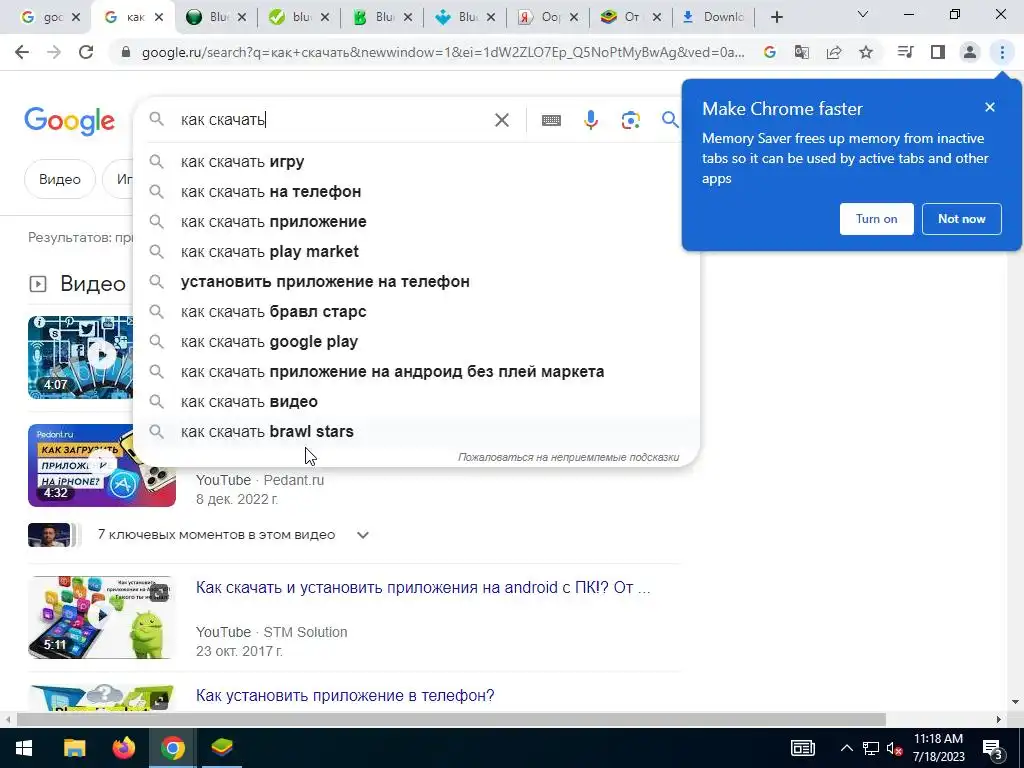Show hidden tray icons
Viewport: 1024px width, 768px height.
click(846, 748)
